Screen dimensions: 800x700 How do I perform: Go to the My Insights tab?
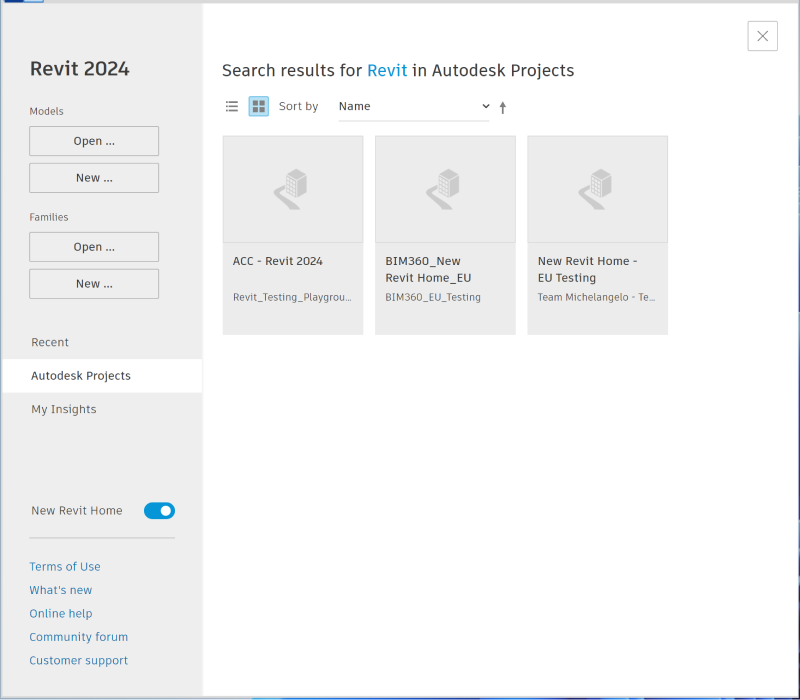pyautogui.click(x=64, y=409)
